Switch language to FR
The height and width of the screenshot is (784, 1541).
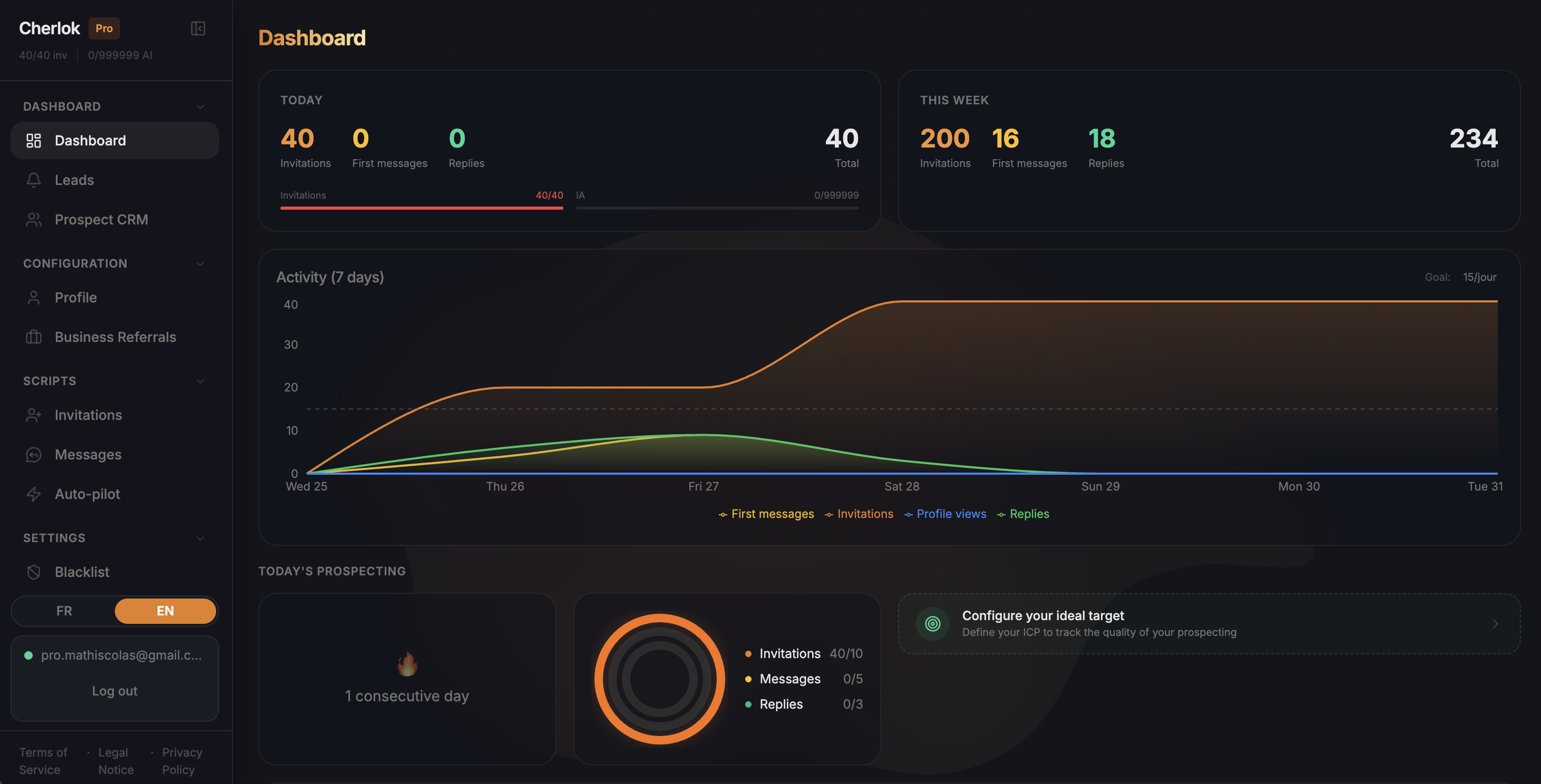click(64, 611)
